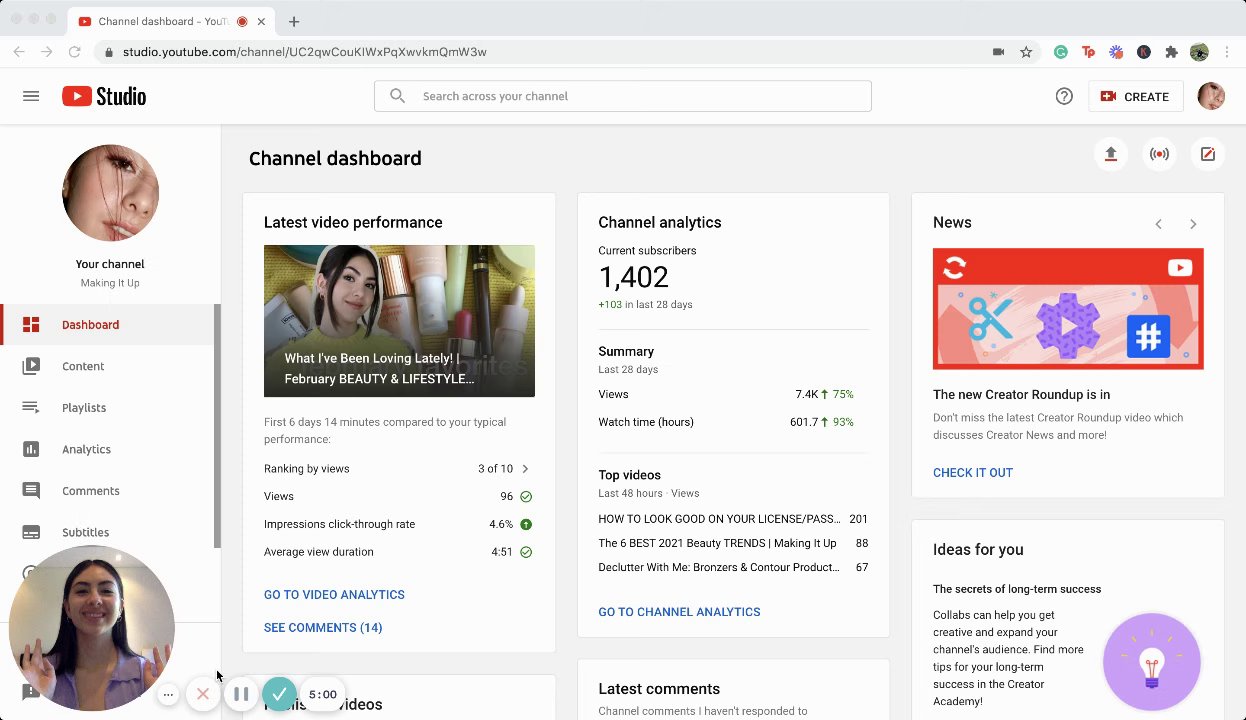Open Subtitles in the sidebar
1246x720 pixels.
tap(108, 532)
